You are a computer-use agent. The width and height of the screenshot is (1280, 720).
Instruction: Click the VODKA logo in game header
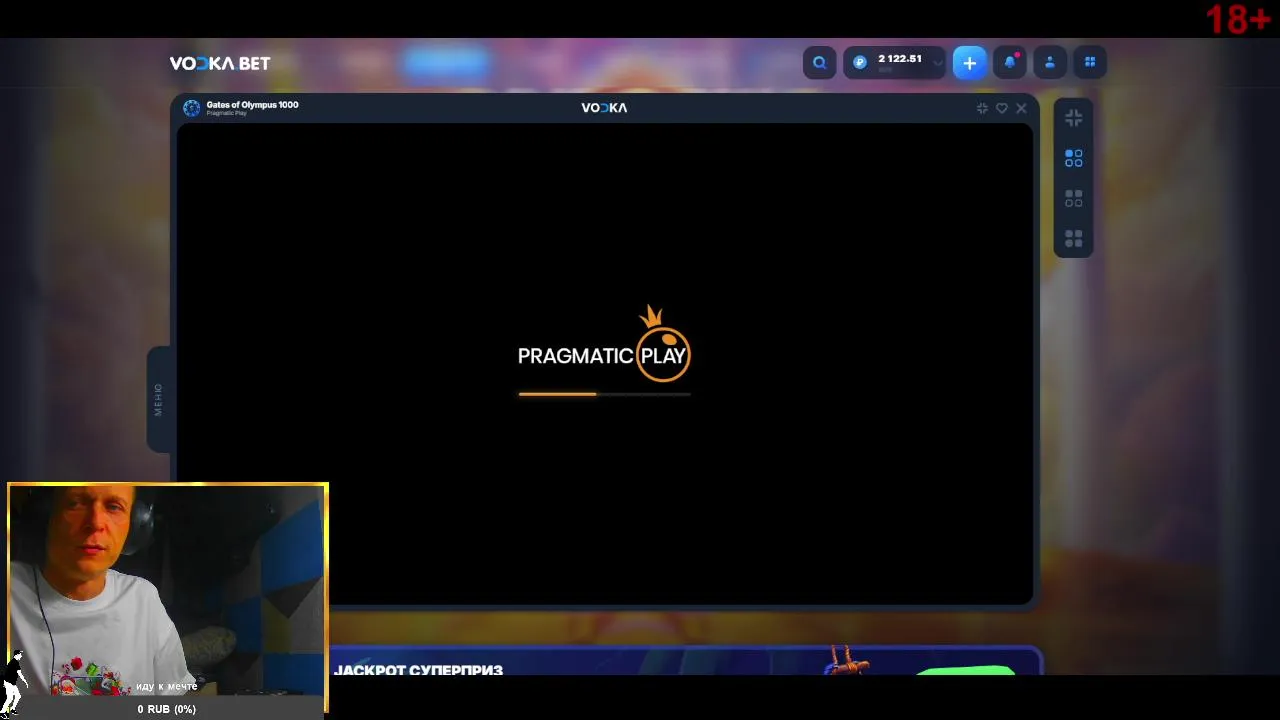(604, 108)
